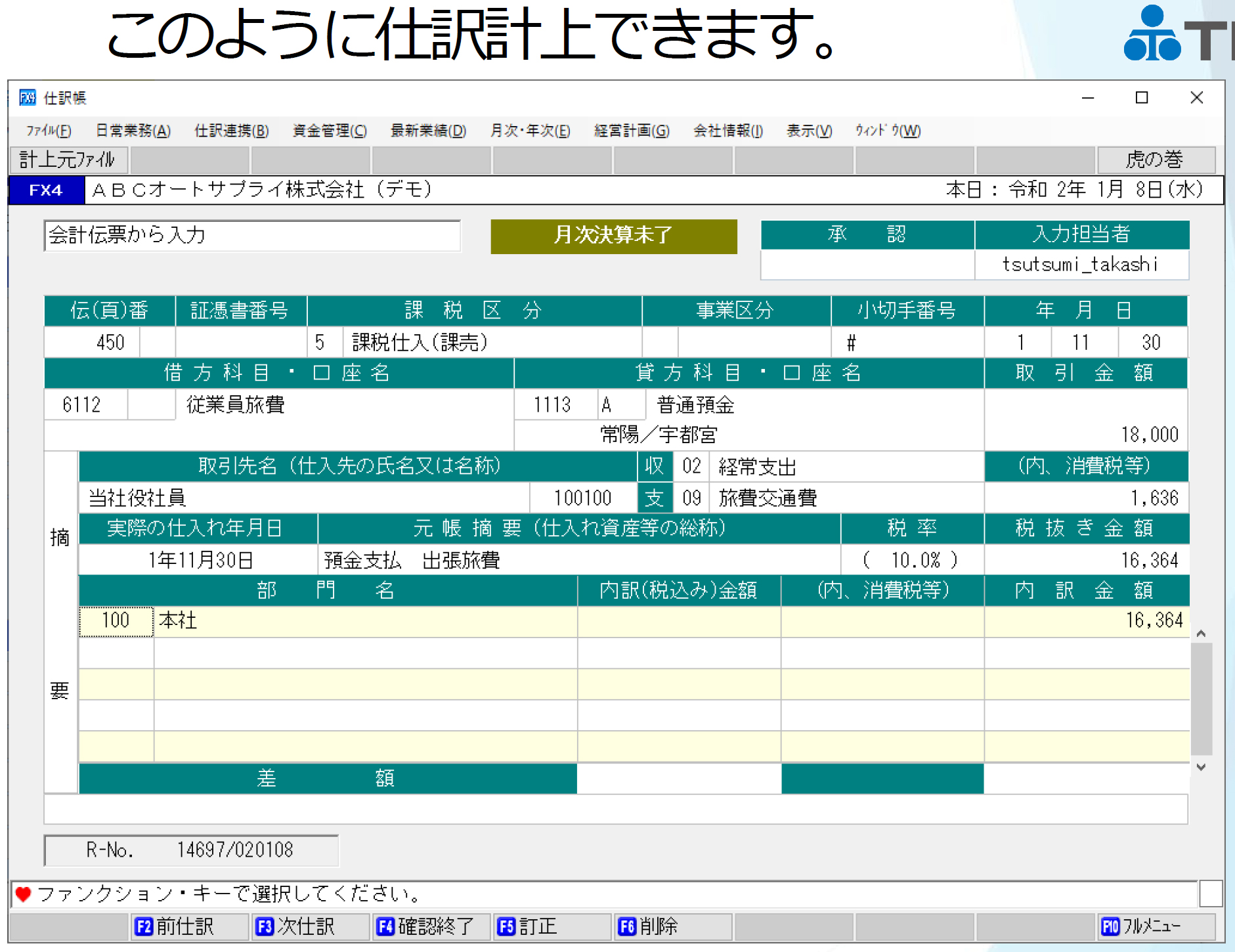Open the ファイル(F) menu
Viewport: 1235px width, 952px height.
pyautogui.click(x=50, y=131)
